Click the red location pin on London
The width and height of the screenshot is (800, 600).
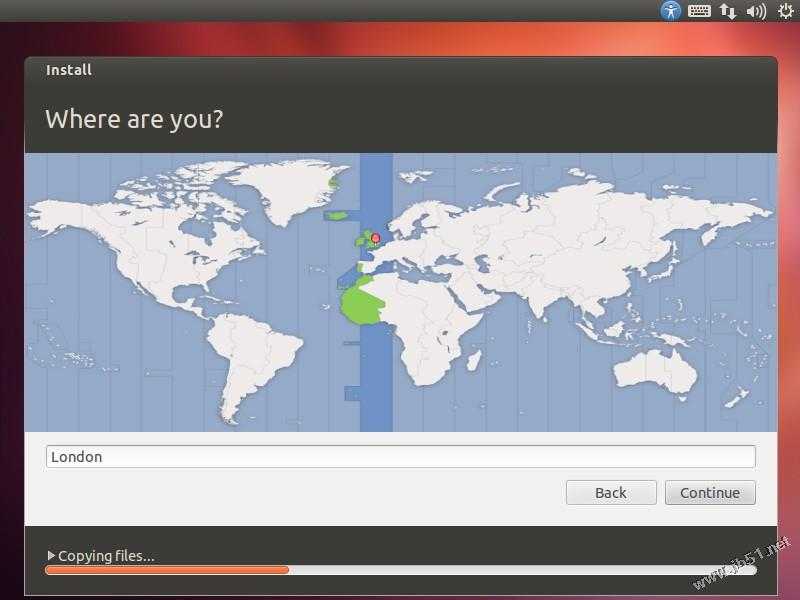[376, 238]
